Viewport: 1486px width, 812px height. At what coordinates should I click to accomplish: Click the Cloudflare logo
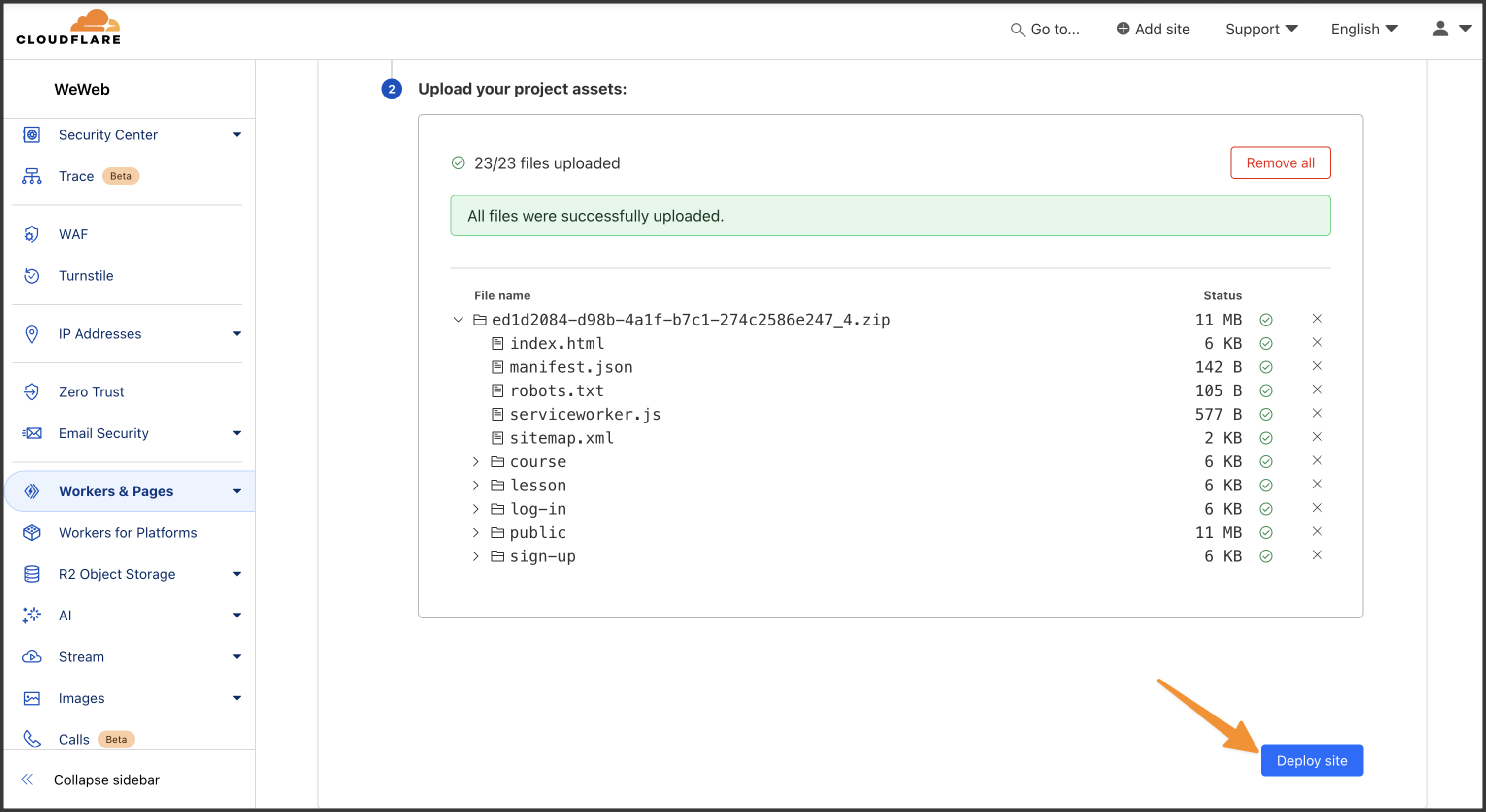click(x=68, y=28)
